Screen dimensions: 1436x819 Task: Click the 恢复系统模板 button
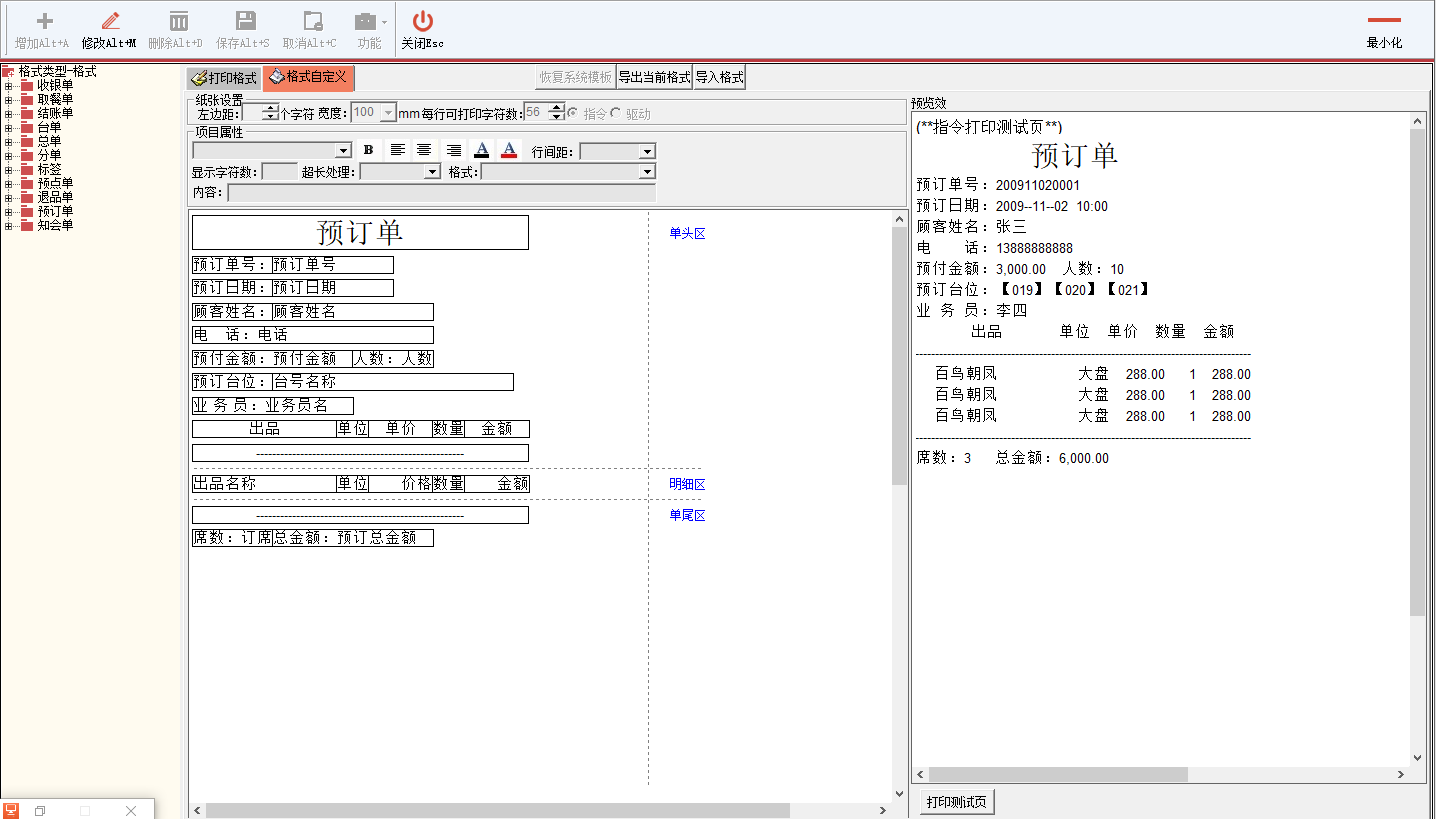pos(575,77)
